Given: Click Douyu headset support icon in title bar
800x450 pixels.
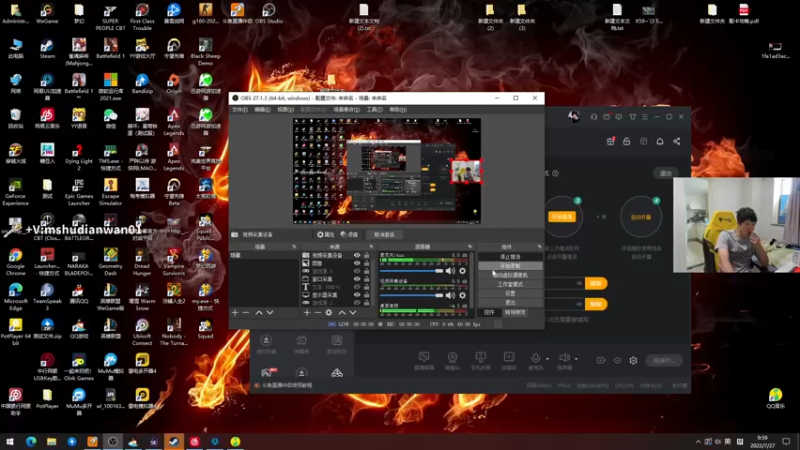Looking at the screenshot, I should coord(594,117).
